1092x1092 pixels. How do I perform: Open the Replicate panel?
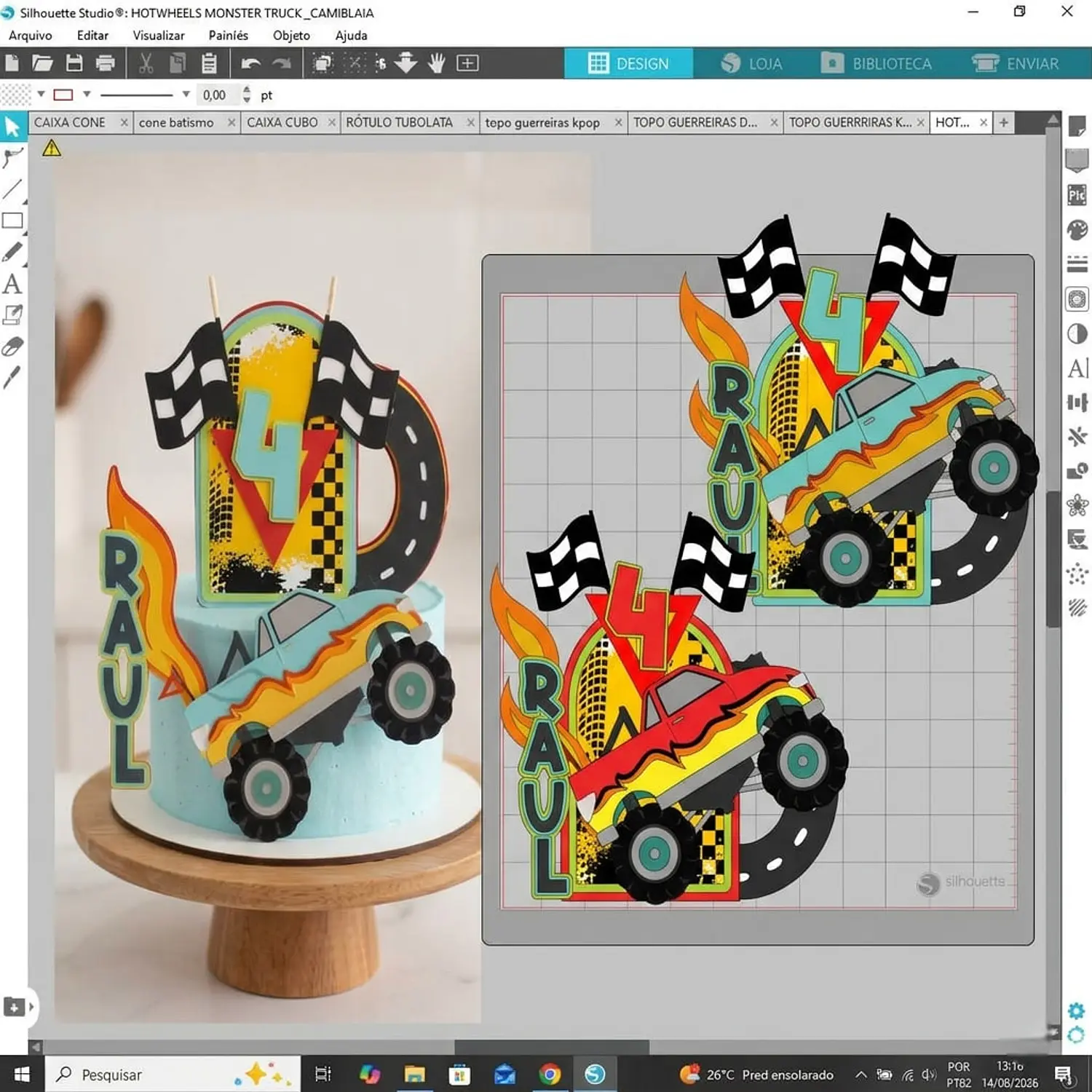click(x=1077, y=437)
